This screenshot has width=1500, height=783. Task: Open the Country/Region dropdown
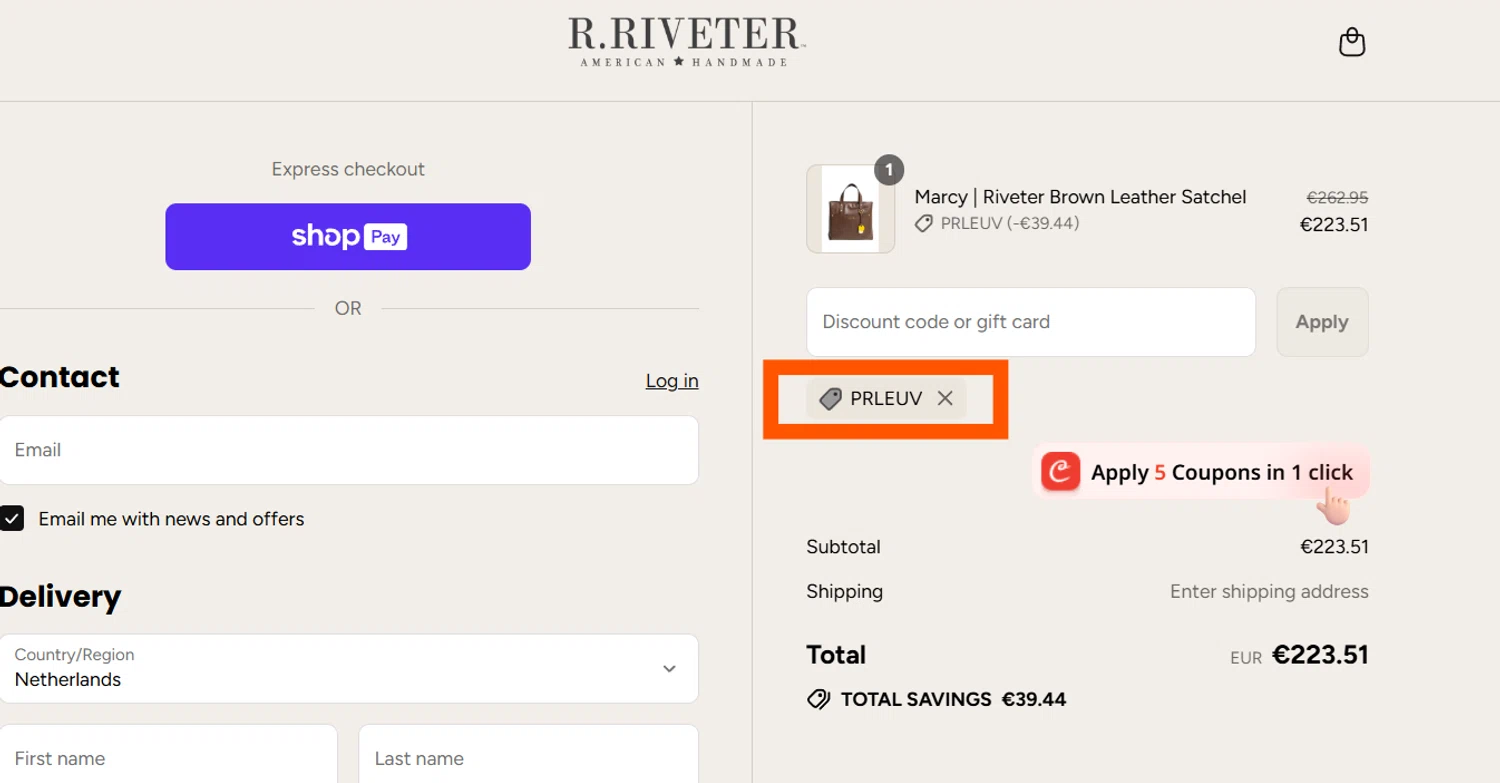(349, 668)
